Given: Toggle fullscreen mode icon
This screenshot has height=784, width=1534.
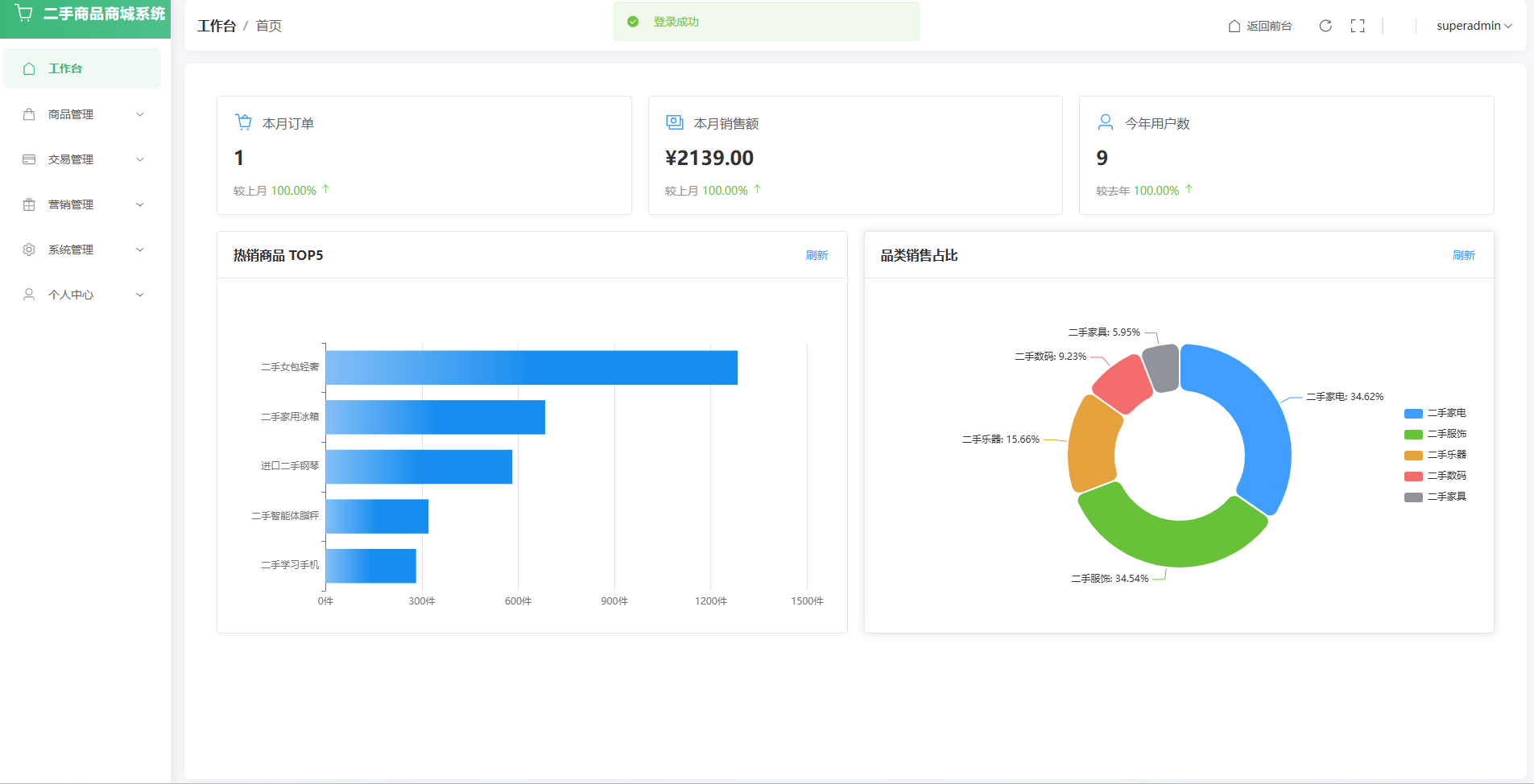Looking at the screenshot, I should (x=1358, y=26).
